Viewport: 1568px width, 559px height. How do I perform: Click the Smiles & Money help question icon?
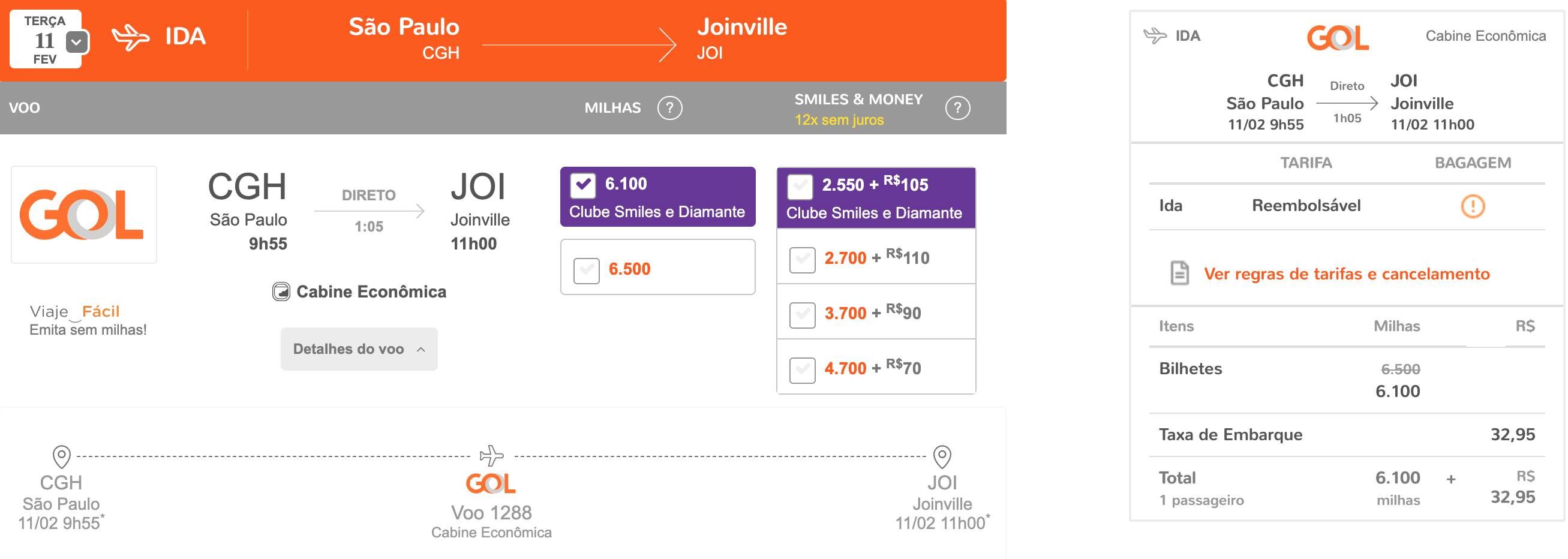pyautogui.click(x=957, y=108)
